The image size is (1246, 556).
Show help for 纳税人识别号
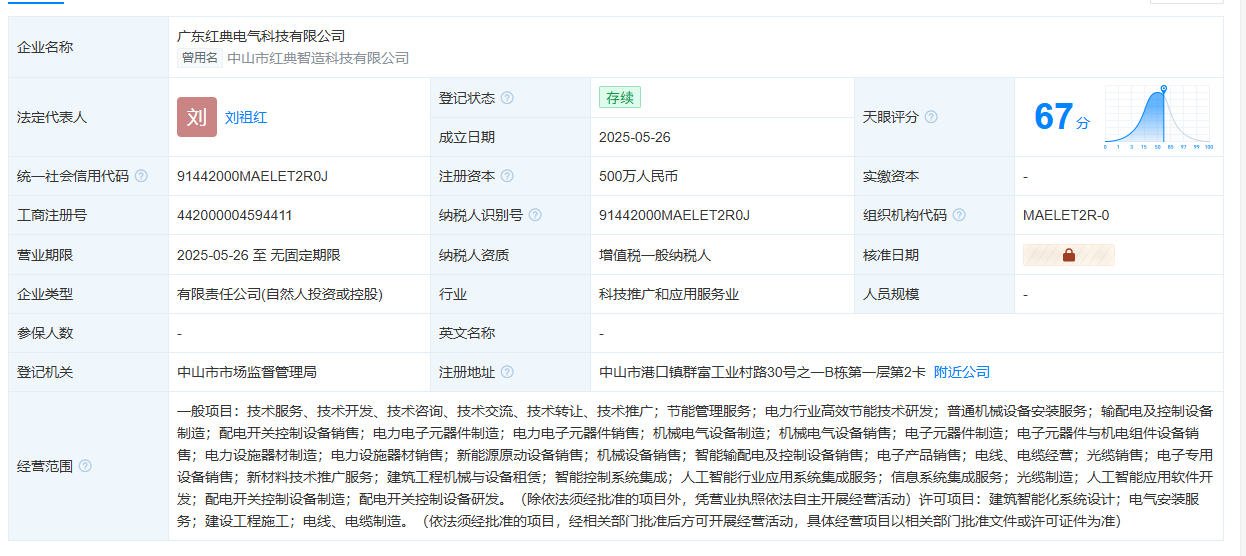(535, 215)
